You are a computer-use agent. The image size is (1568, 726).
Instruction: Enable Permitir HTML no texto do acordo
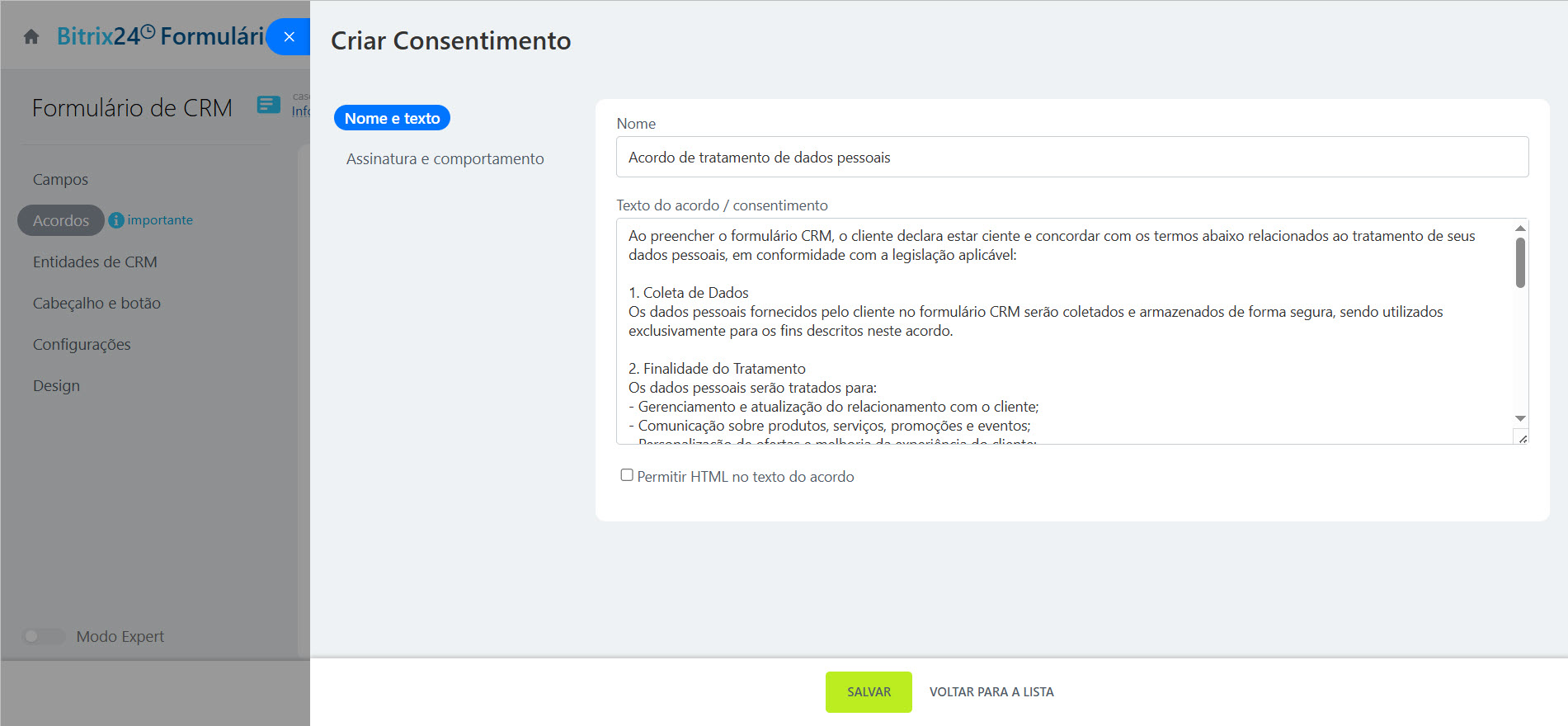point(627,475)
